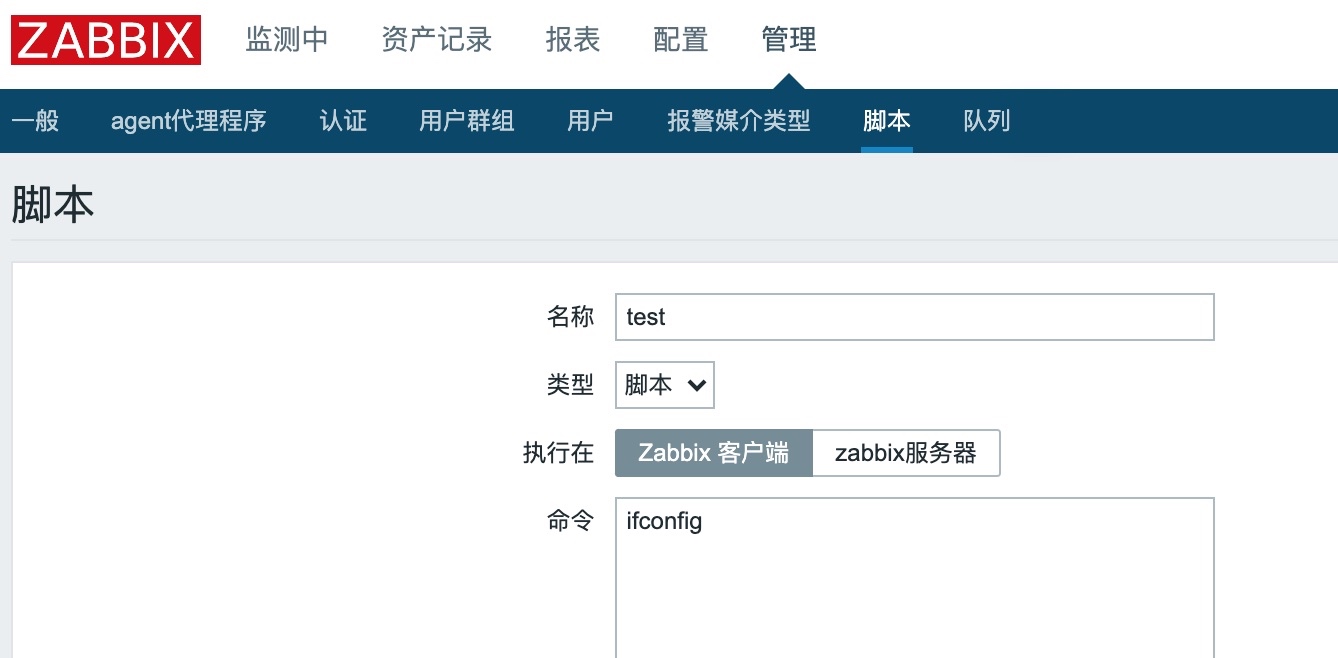The height and width of the screenshot is (658, 1338).
Task: Click inside the 命令 text area
Action: point(914,580)
